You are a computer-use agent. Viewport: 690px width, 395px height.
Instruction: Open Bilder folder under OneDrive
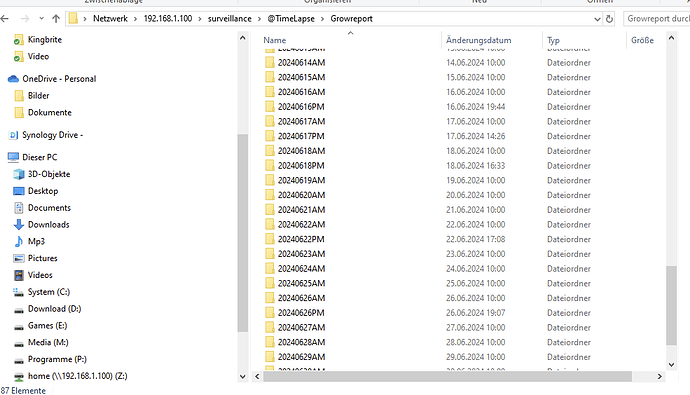38,95
